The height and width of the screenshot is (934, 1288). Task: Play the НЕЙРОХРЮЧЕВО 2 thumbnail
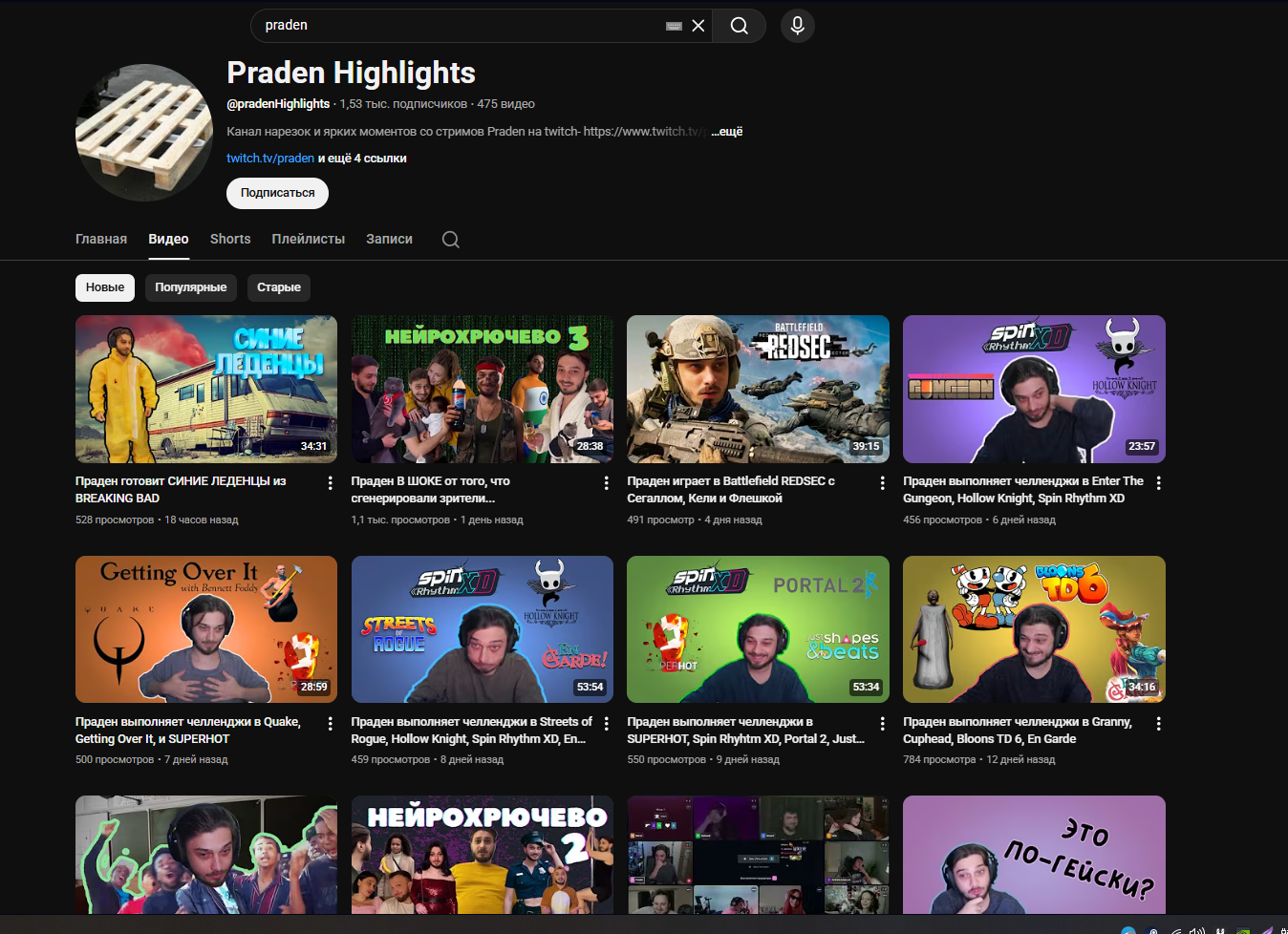click(483, 855)
